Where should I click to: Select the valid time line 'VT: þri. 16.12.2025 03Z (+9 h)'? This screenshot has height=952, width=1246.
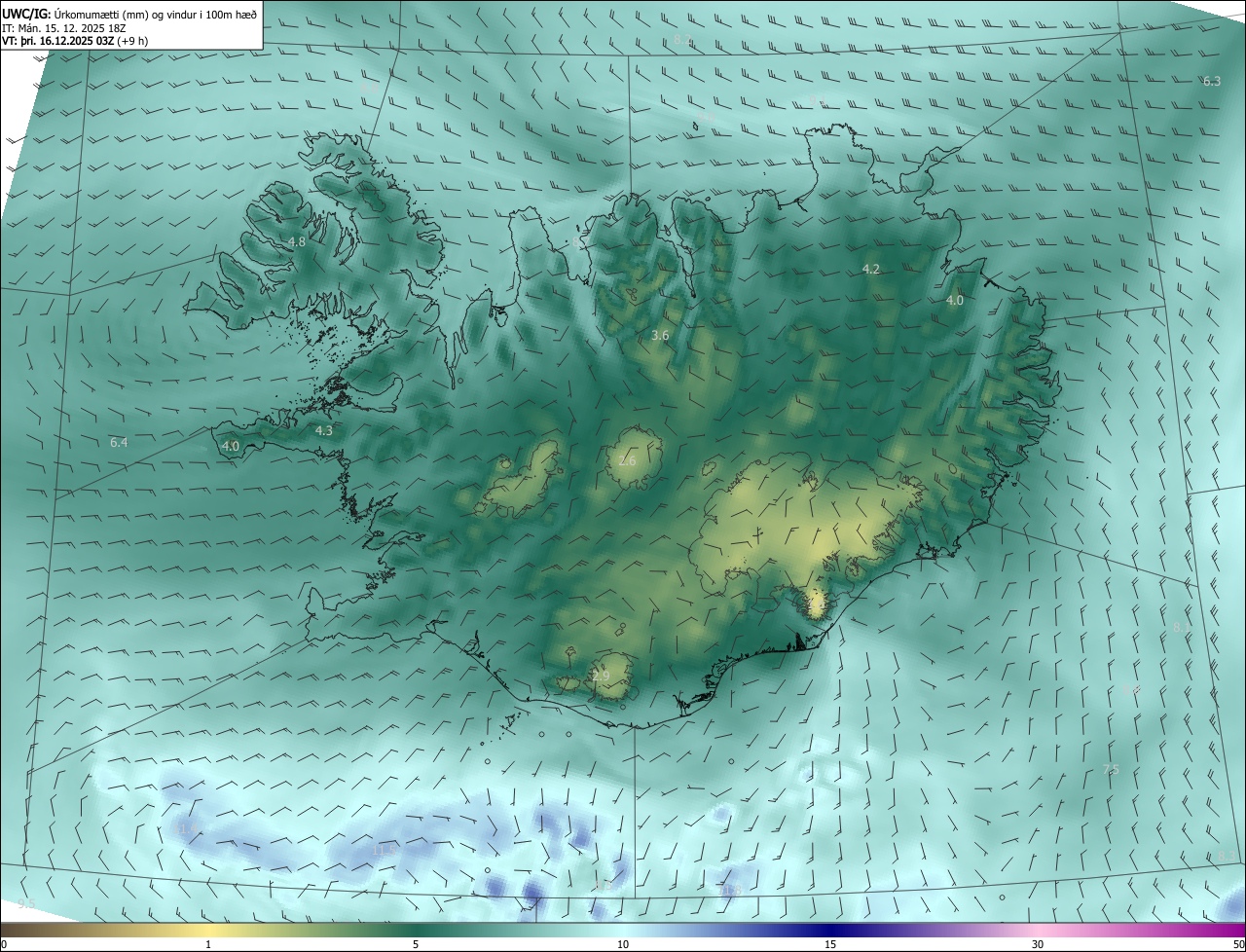75,41
